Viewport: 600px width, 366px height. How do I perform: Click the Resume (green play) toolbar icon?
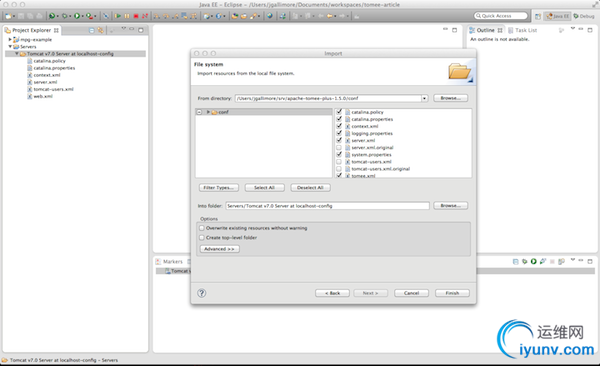point(118,16)
